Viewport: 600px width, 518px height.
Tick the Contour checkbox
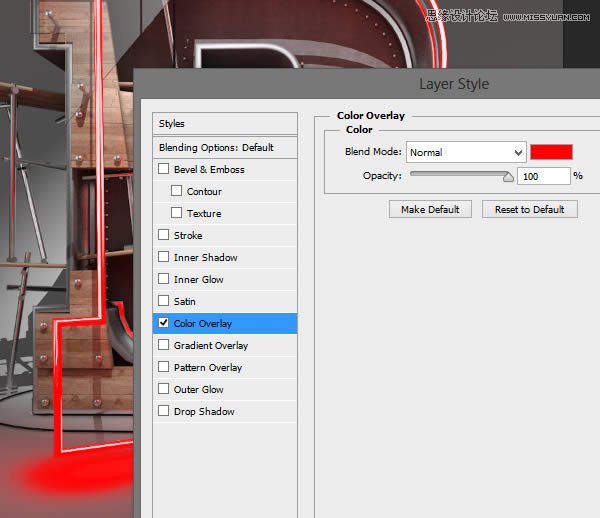[176, 191]
